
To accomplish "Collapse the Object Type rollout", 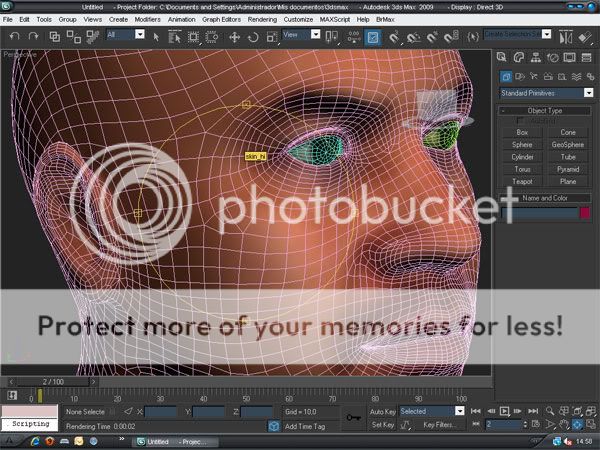I will [546, 110].
